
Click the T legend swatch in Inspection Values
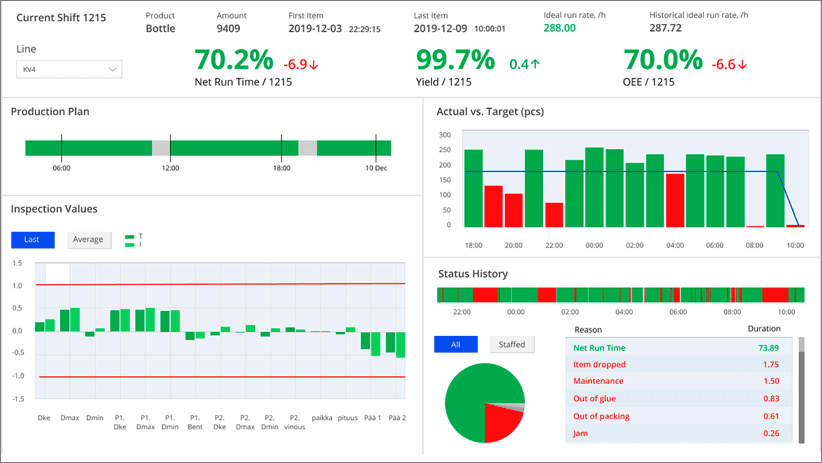[130, 237]
